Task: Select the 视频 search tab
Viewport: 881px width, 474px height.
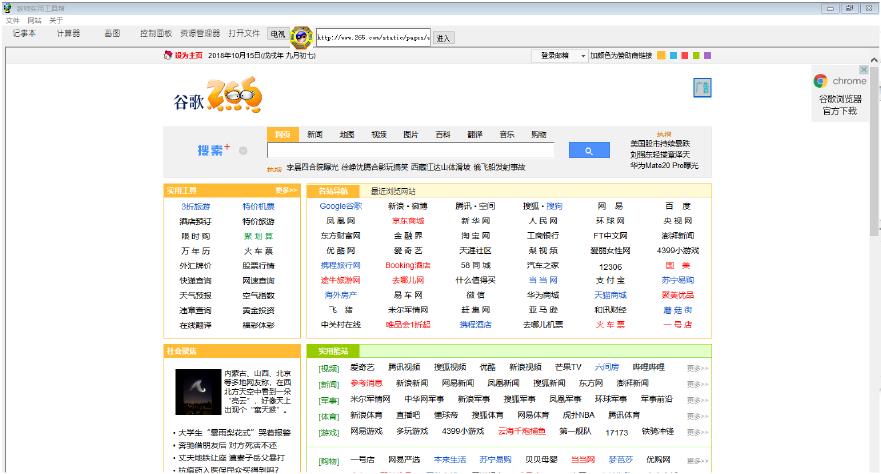Action: [x=379, y=135]
